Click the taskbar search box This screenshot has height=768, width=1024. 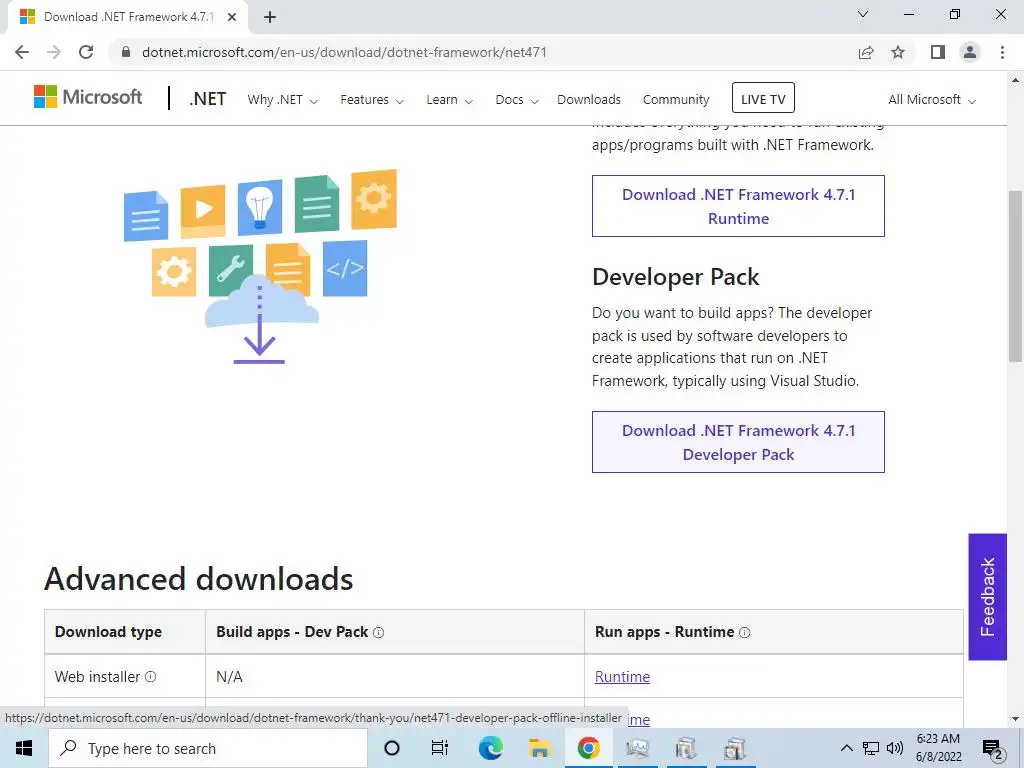(x=208, y=748)
